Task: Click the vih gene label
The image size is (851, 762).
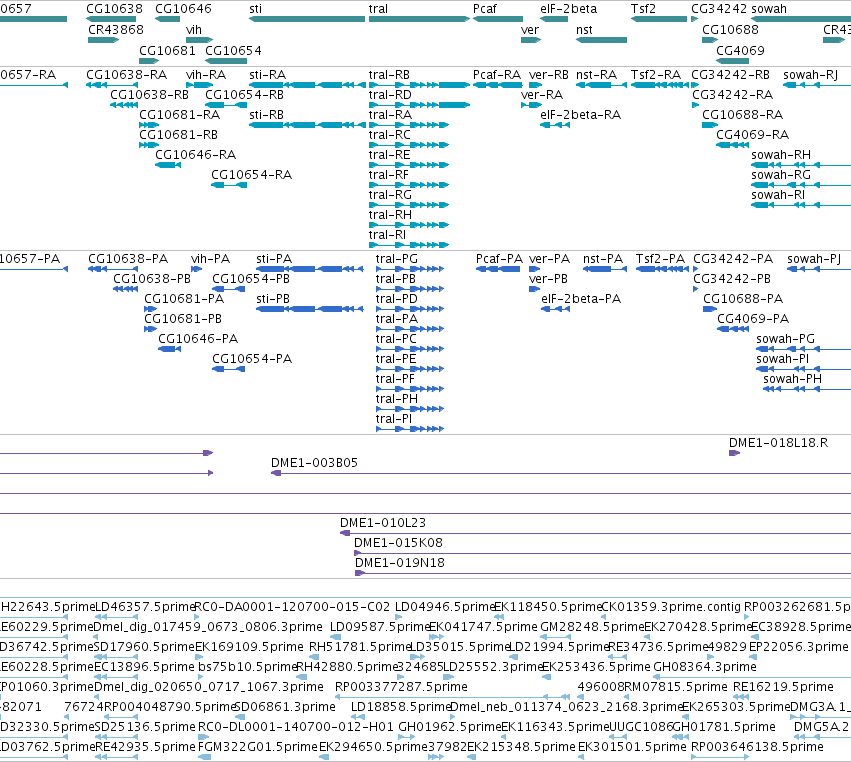Action: [x=194, y=30]
